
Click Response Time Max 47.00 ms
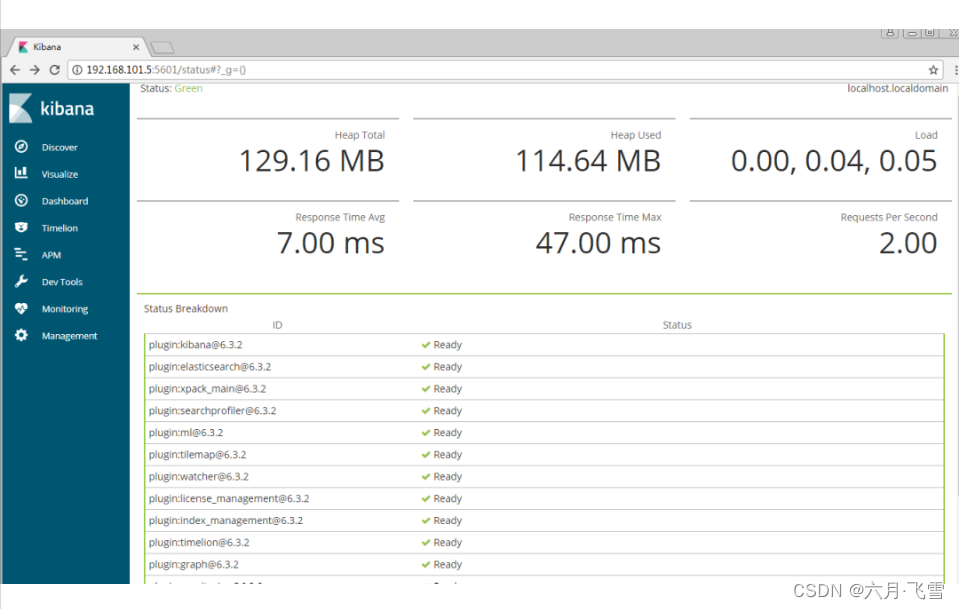pyautogui.click(x=599, y=243)
